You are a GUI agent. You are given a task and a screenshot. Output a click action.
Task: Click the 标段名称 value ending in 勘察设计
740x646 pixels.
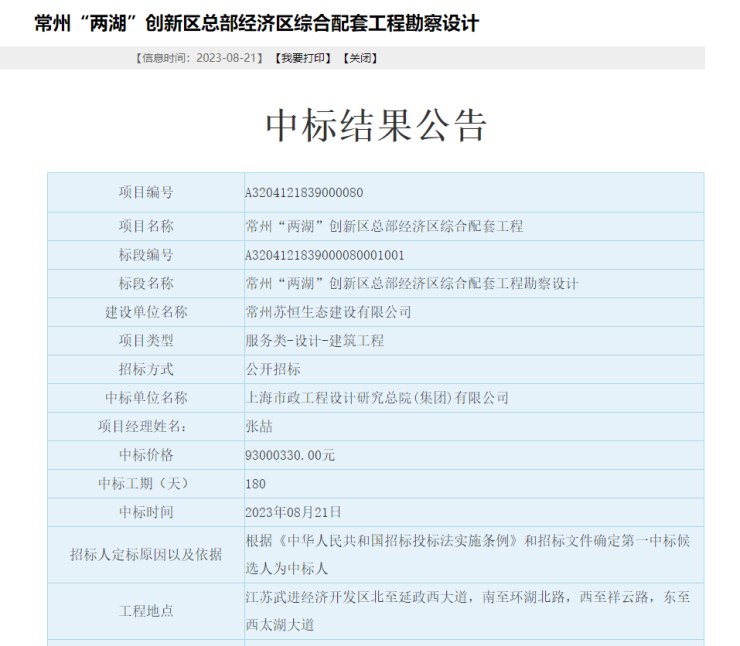[412, 283]
